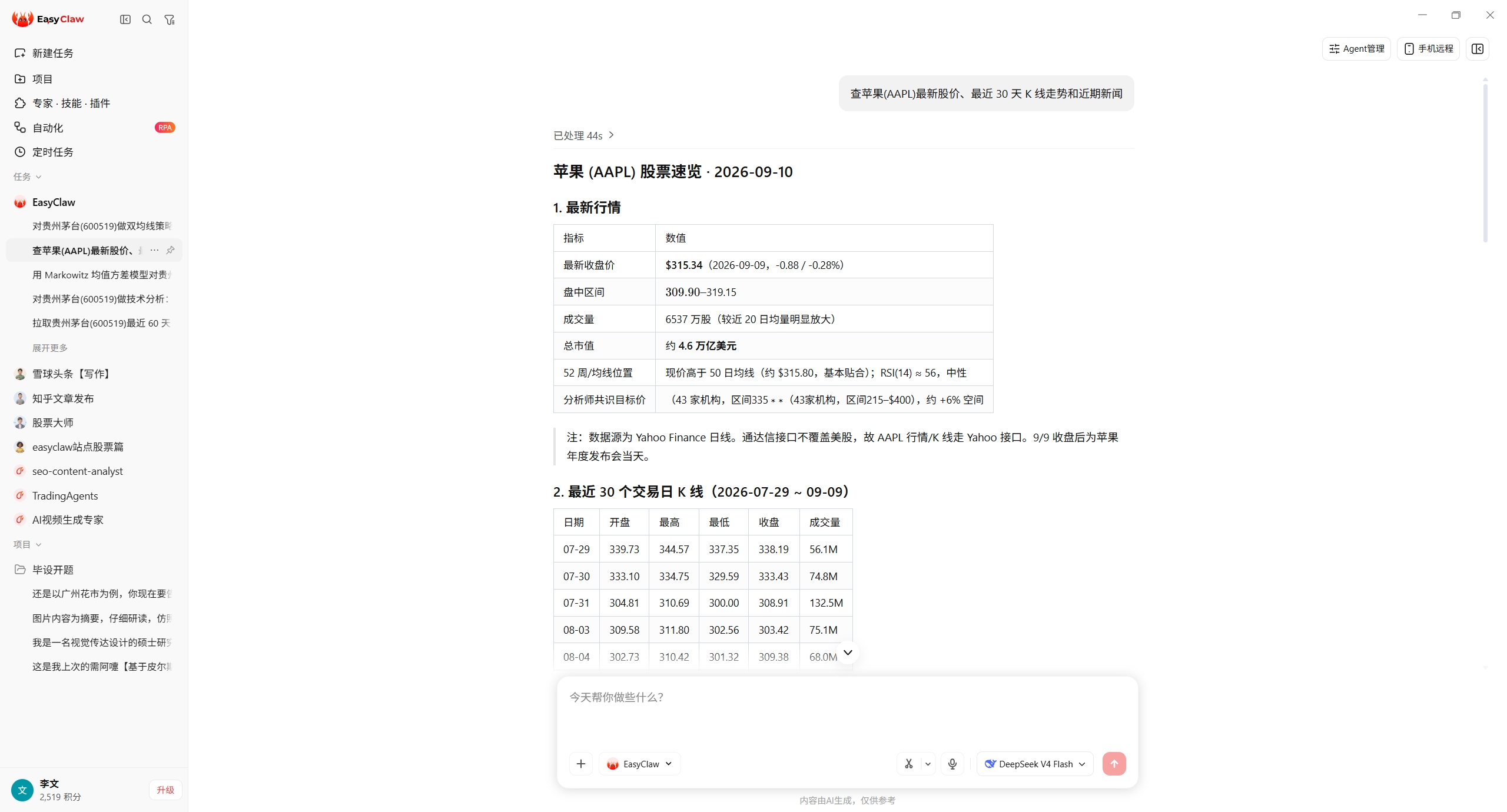Open chat 还是以广州花市为例

coord(101,594)
